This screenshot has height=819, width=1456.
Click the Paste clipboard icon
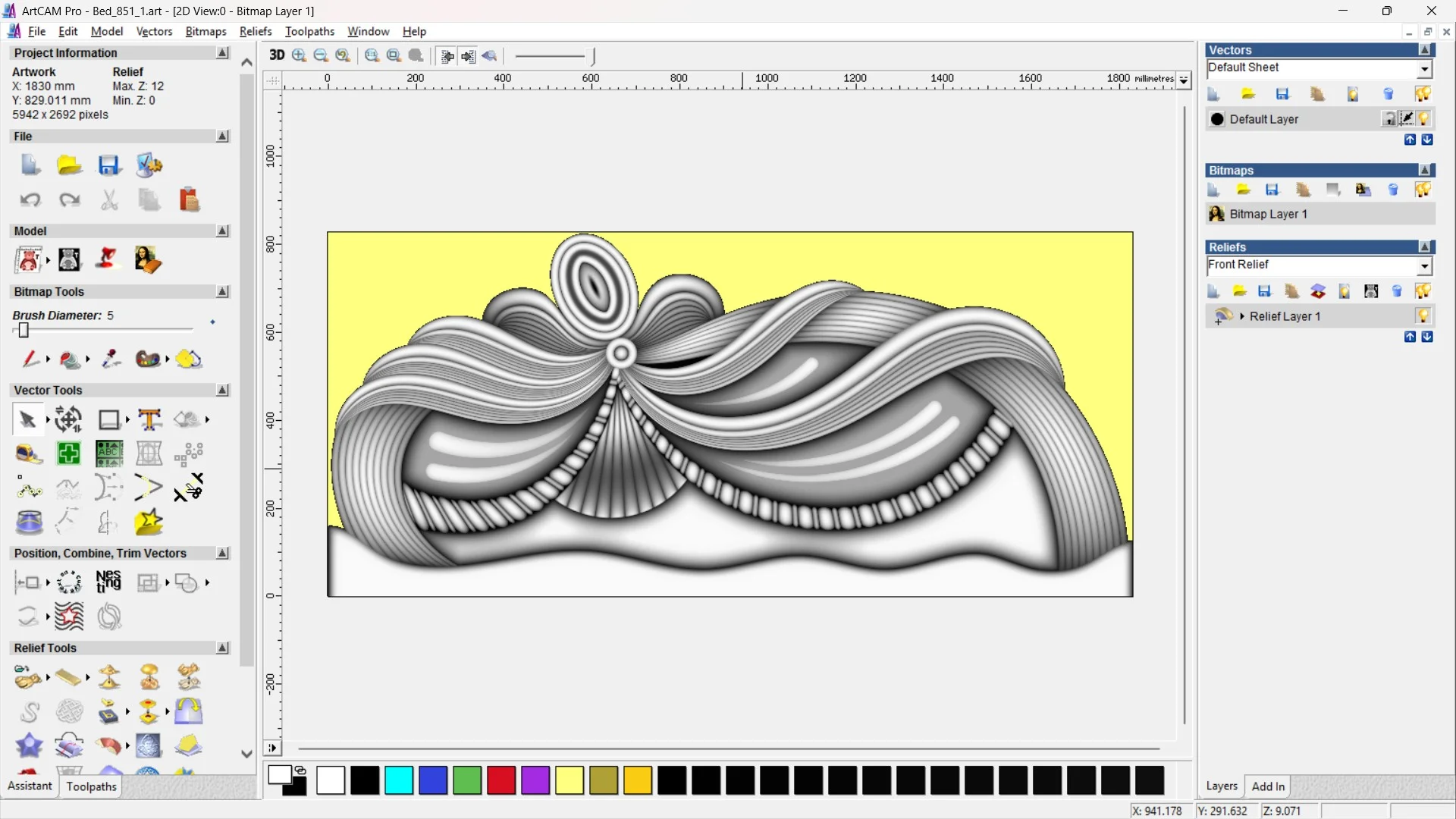click(189, 200)
